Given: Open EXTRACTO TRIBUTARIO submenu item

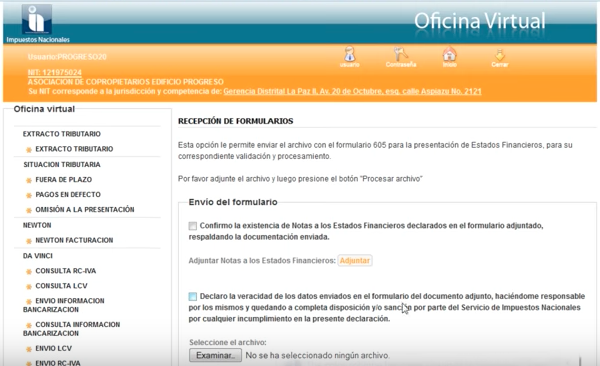Looking at the screenshot, I should pos(74,149).
